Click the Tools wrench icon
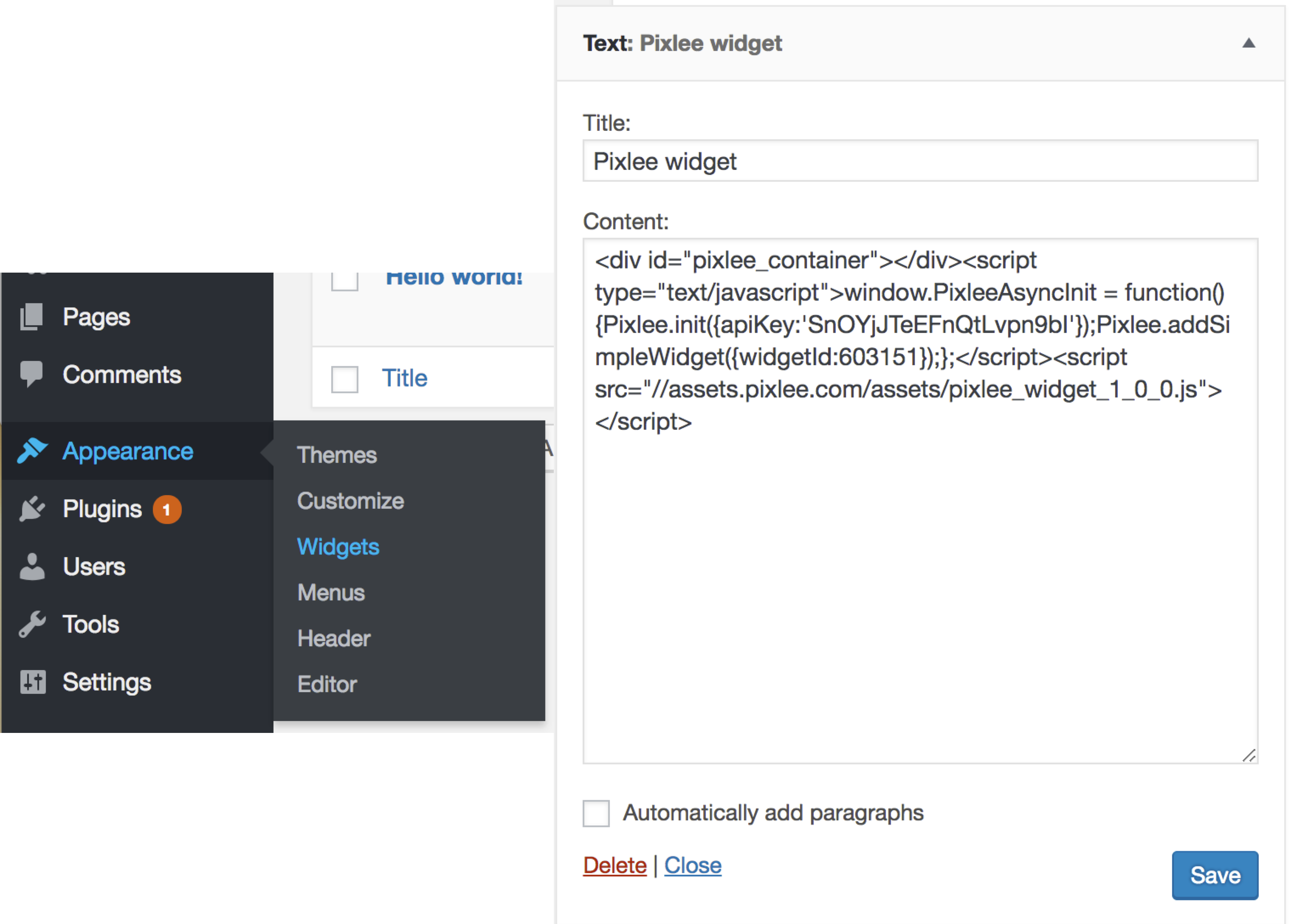 point(32,624)
